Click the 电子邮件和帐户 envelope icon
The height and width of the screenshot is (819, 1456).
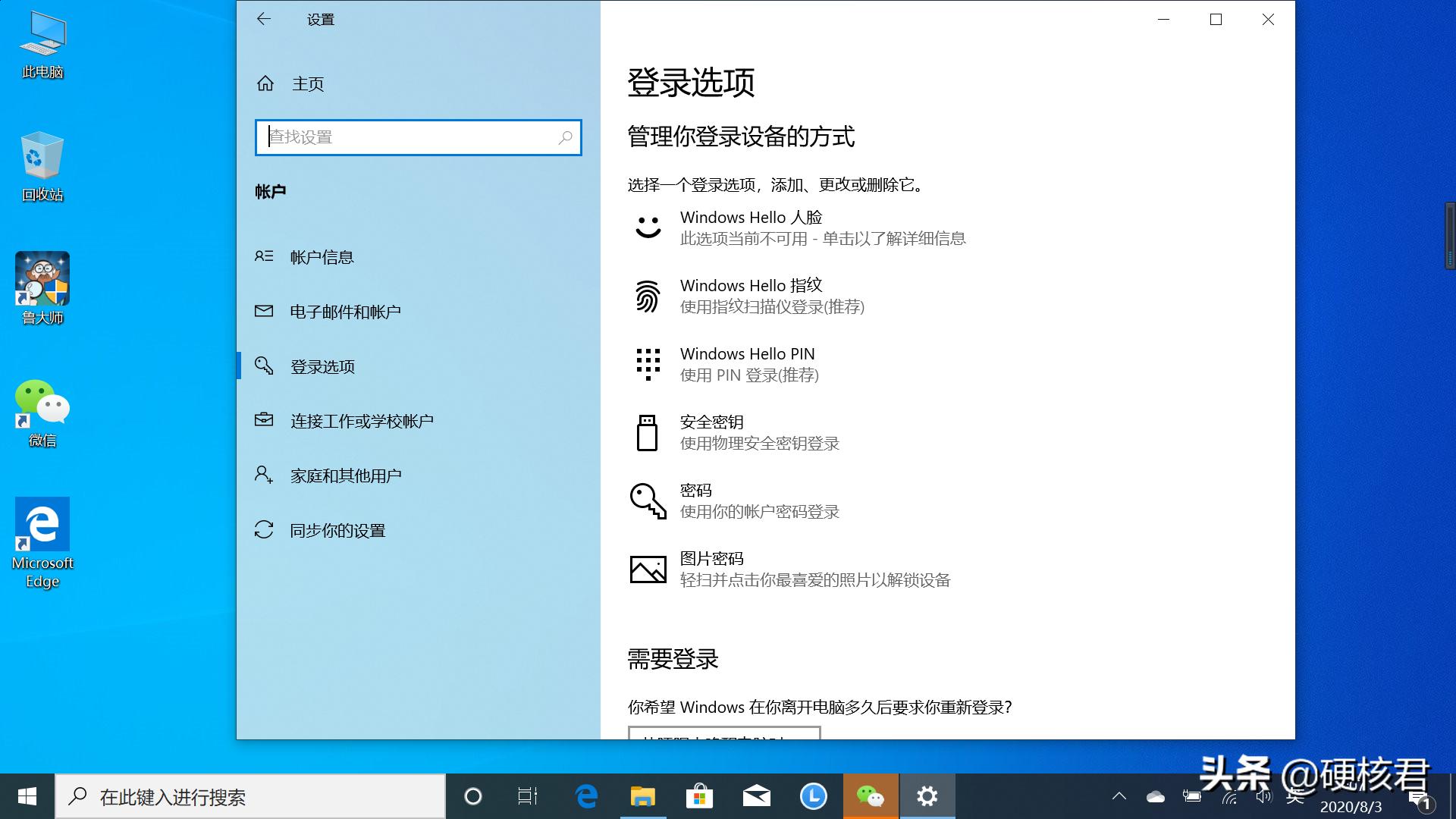pyautogui.click(x=263, y=311)
